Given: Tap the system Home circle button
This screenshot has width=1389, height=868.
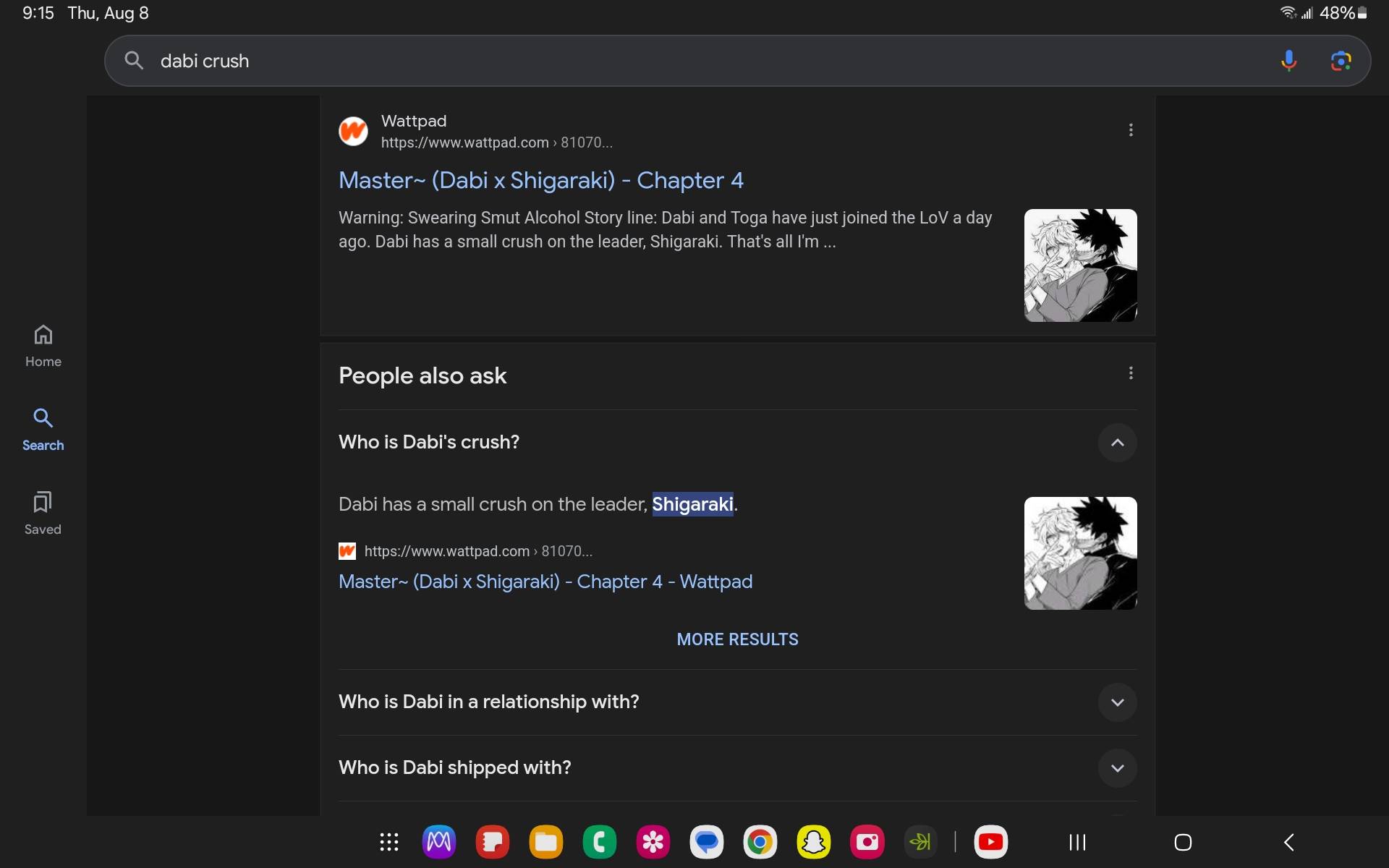Looking at the screenshot, I should click(x=1183, y=842).
